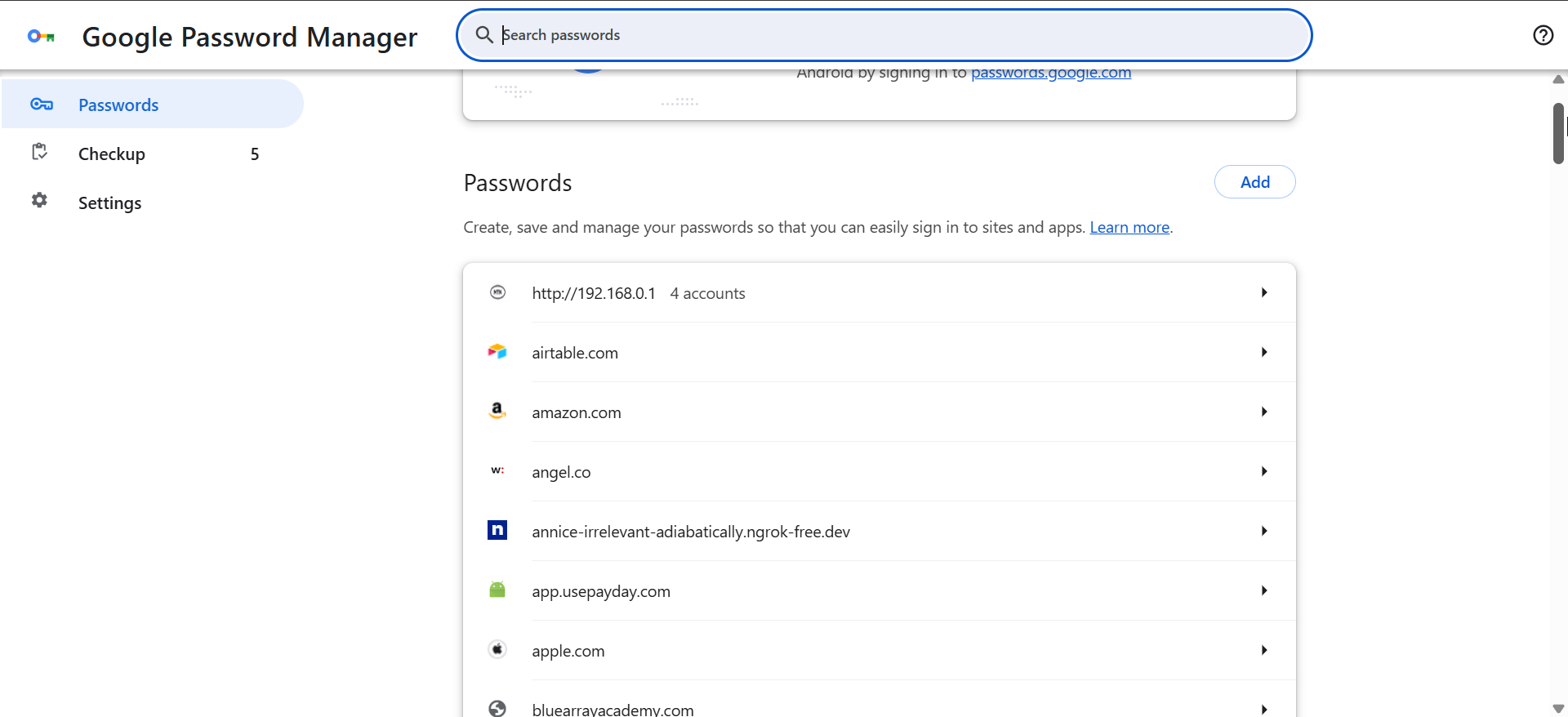Click the magnifier icon in the search bar
Screen dimensions: 1568x717
484,35
